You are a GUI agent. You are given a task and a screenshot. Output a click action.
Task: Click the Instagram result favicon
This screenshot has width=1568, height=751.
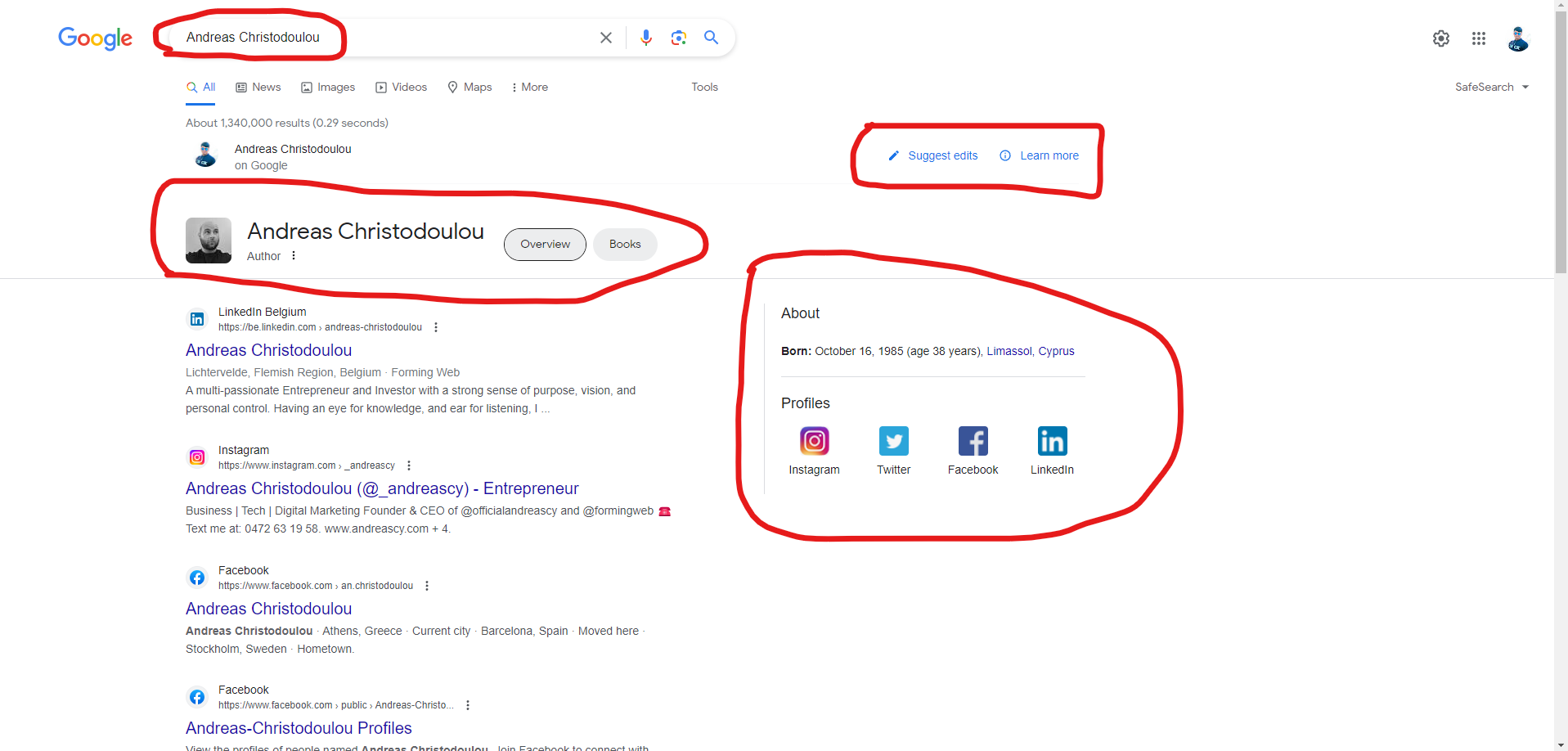pyautogui.click(x=197, y=457)
